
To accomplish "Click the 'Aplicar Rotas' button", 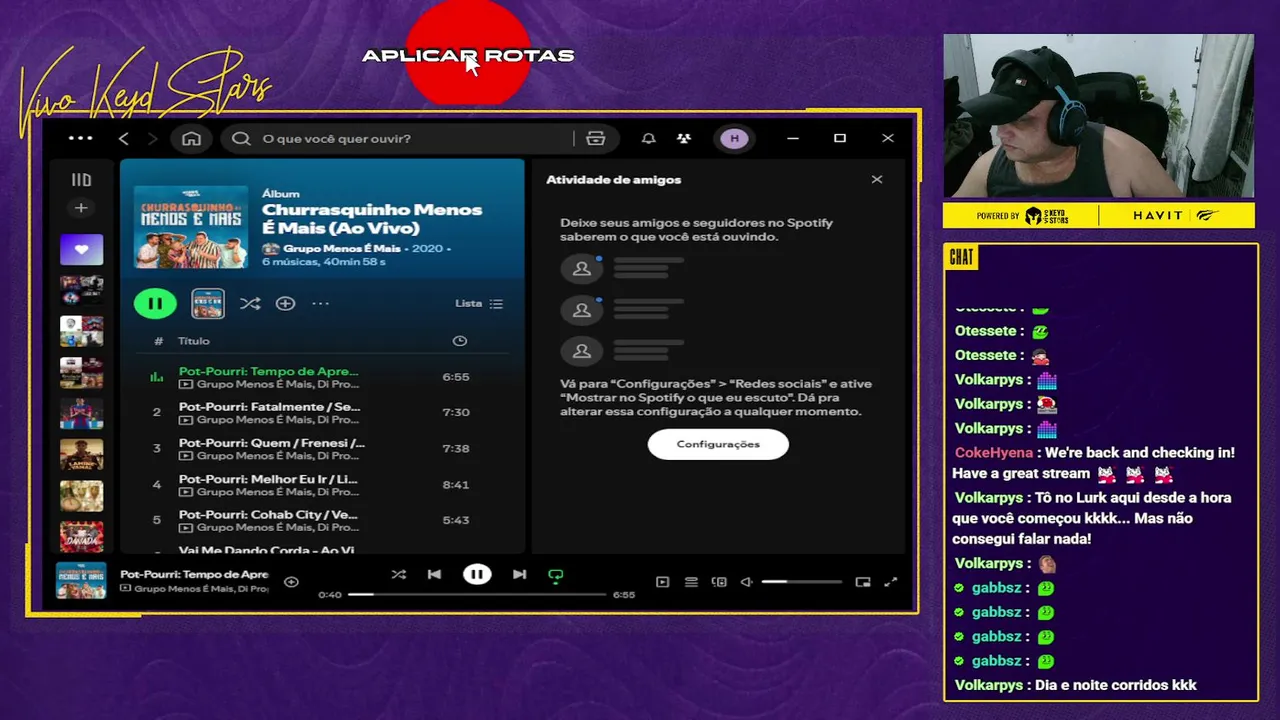I will [467, 55].
